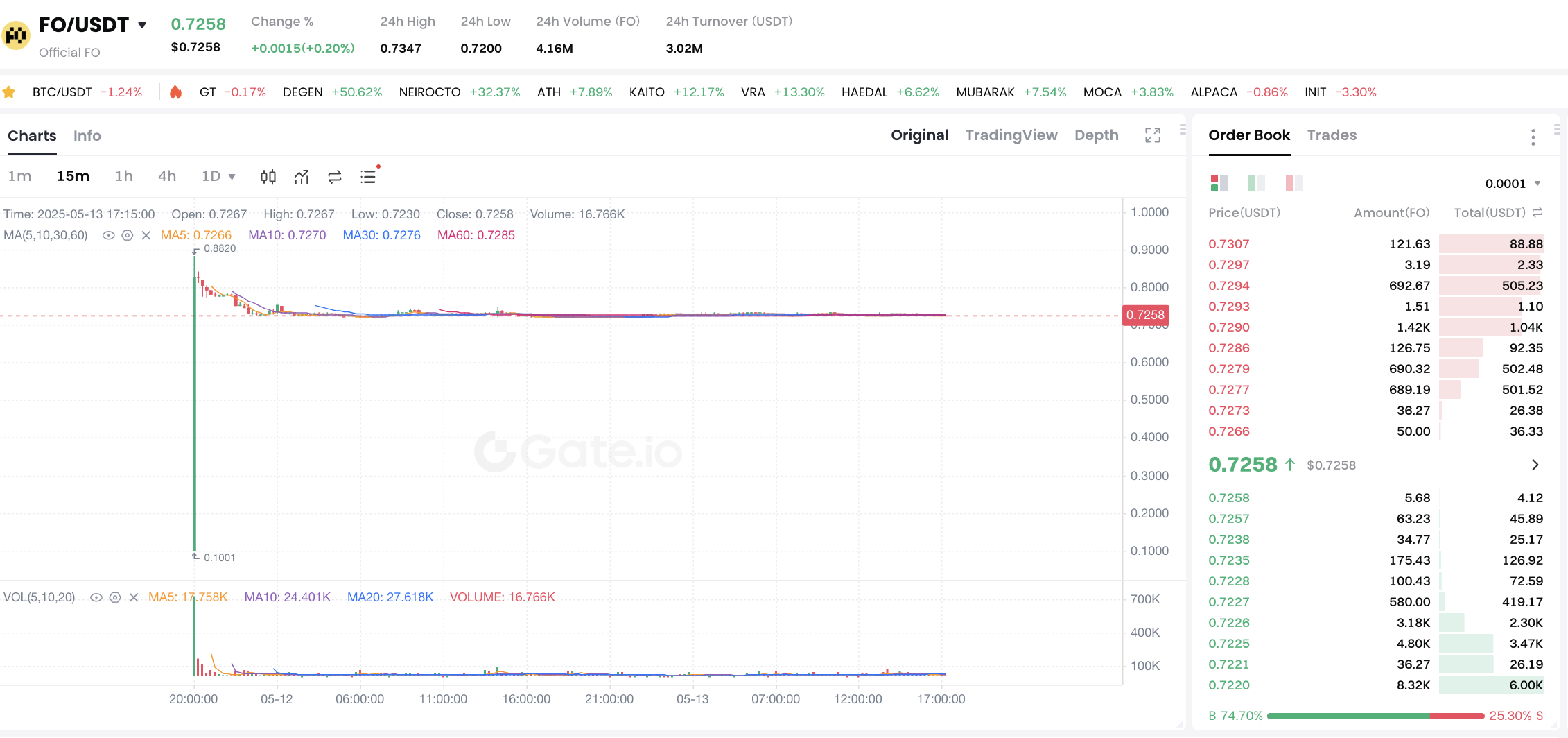The width and height of the screenshot is (1568, 738).
Task: Open order book three-dot options menu
Action: click(1533, 137)
